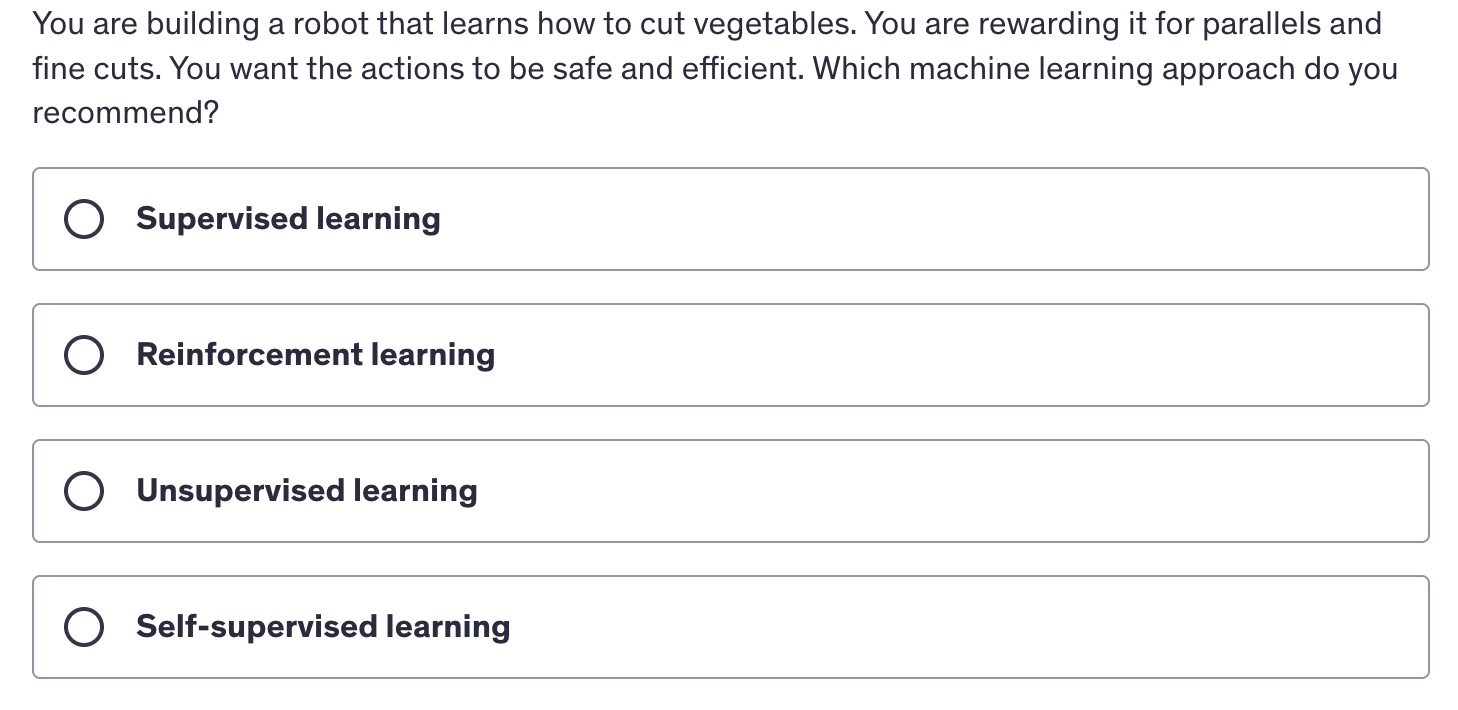Click the 'Unsupervised learning' label text

coord(307,491)
